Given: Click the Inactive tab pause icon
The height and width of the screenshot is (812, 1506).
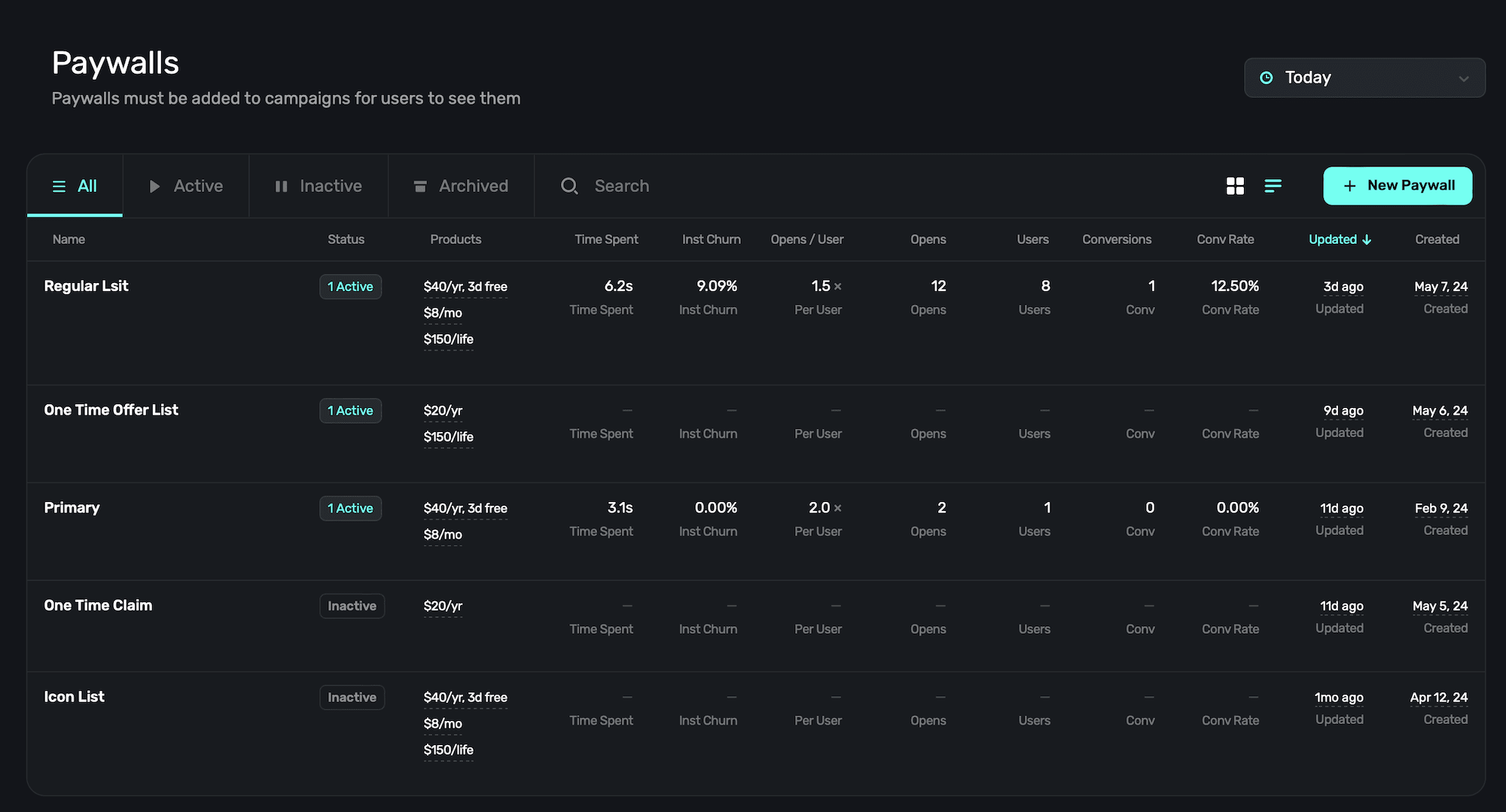Looking at the screenshot, I should (x=281, y=186).
